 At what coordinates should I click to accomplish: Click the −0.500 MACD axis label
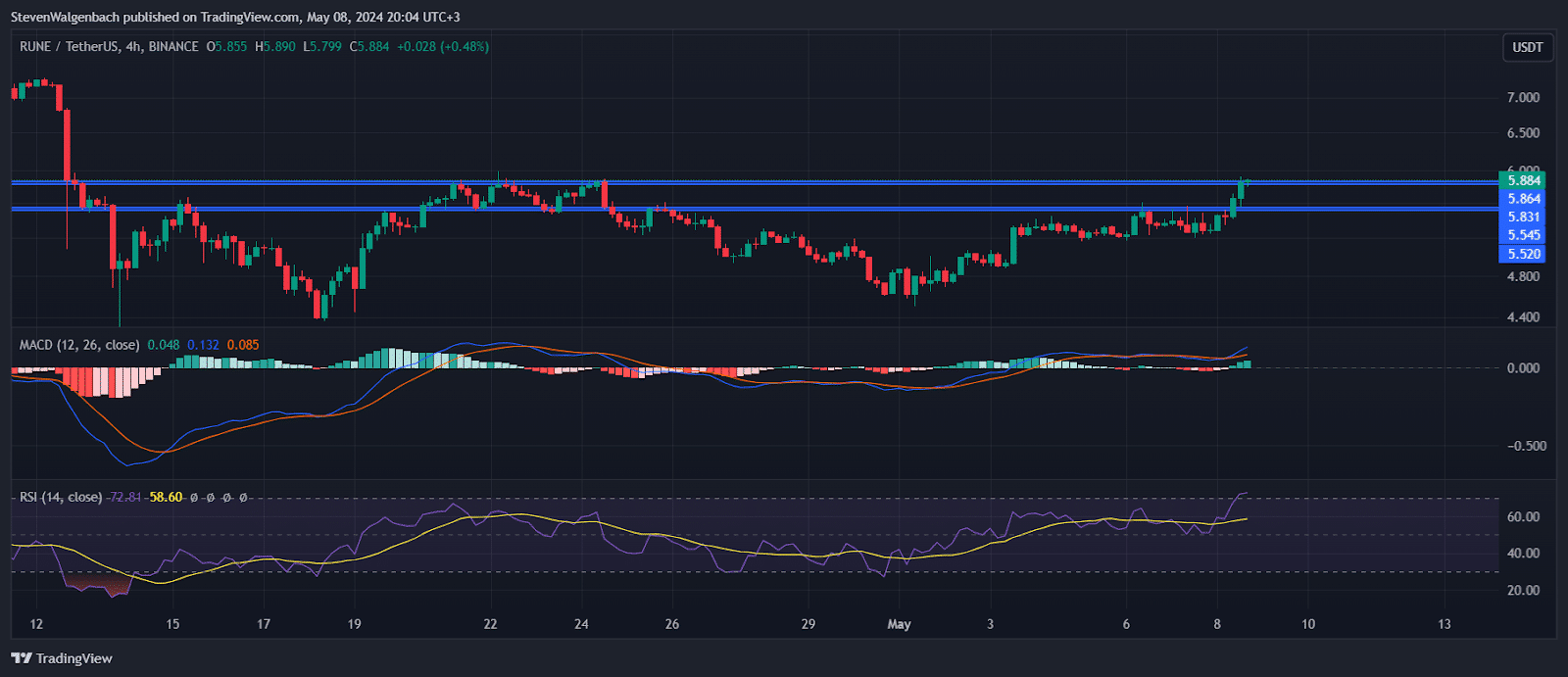coord(1527,446)
